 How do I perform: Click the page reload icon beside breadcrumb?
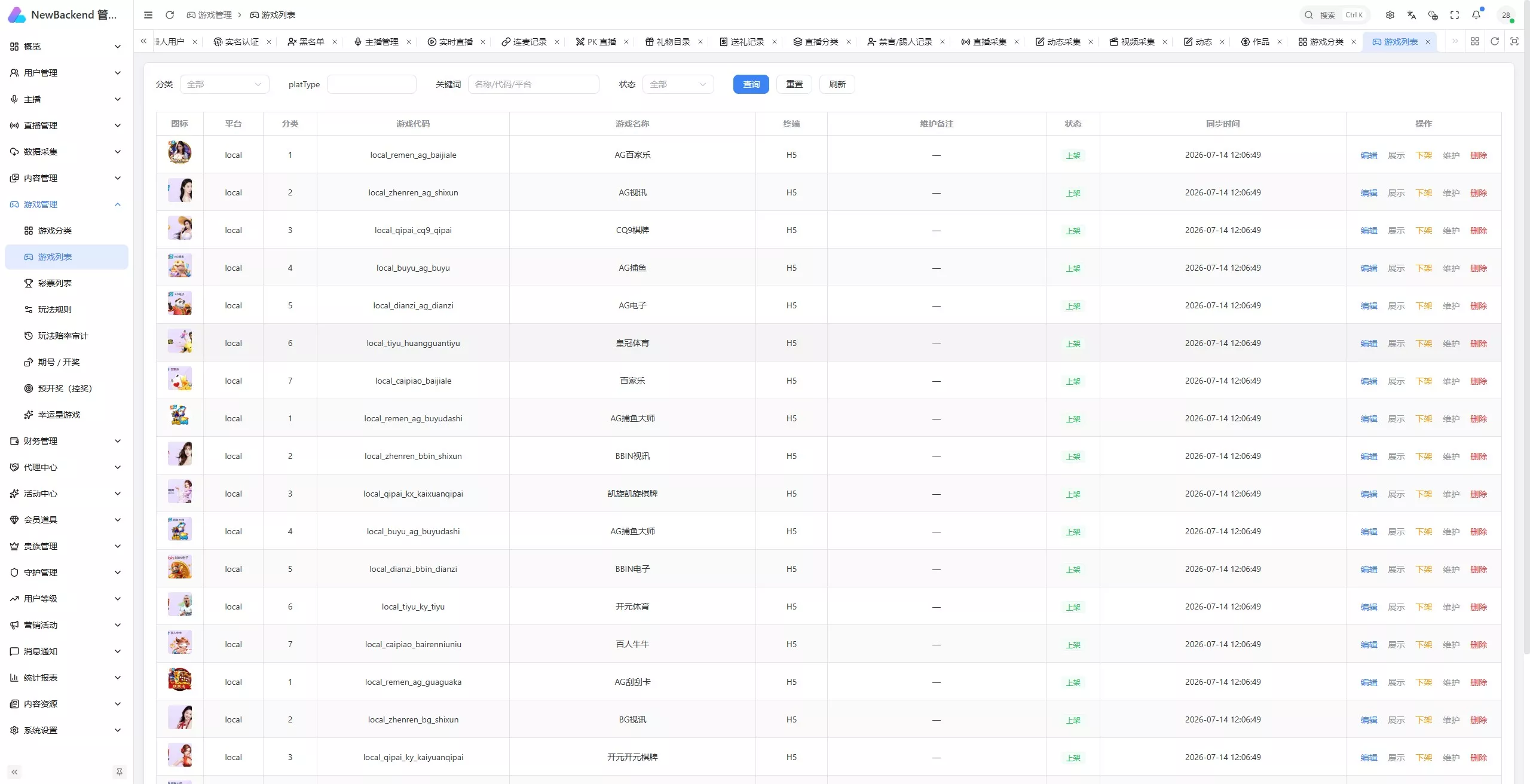[x=170, y=15]
